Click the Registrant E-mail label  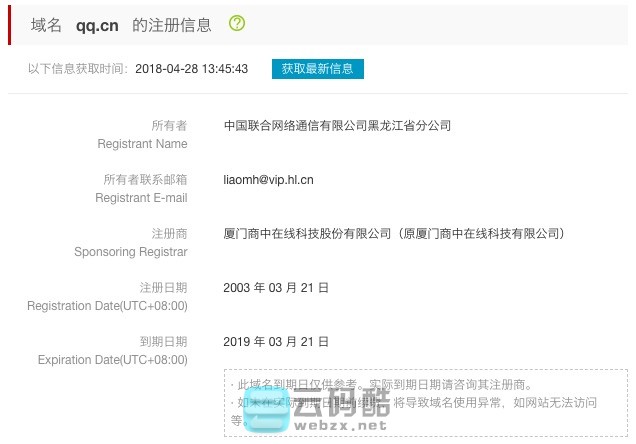141,198
